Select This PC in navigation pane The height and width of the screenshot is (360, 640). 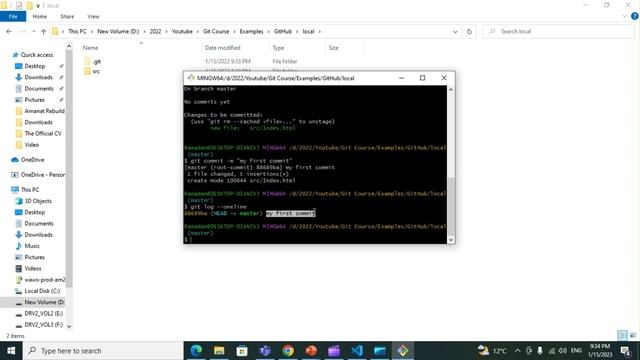[x=30, y=189]
